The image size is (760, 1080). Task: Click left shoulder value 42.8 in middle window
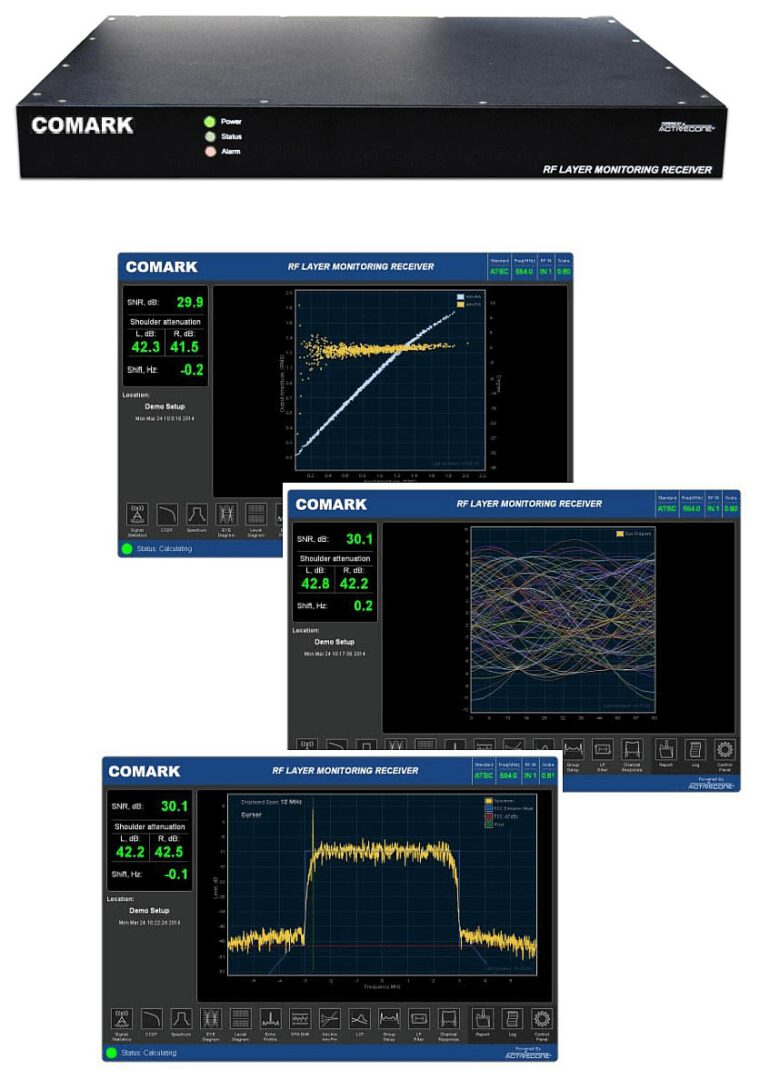click(315, 583)
